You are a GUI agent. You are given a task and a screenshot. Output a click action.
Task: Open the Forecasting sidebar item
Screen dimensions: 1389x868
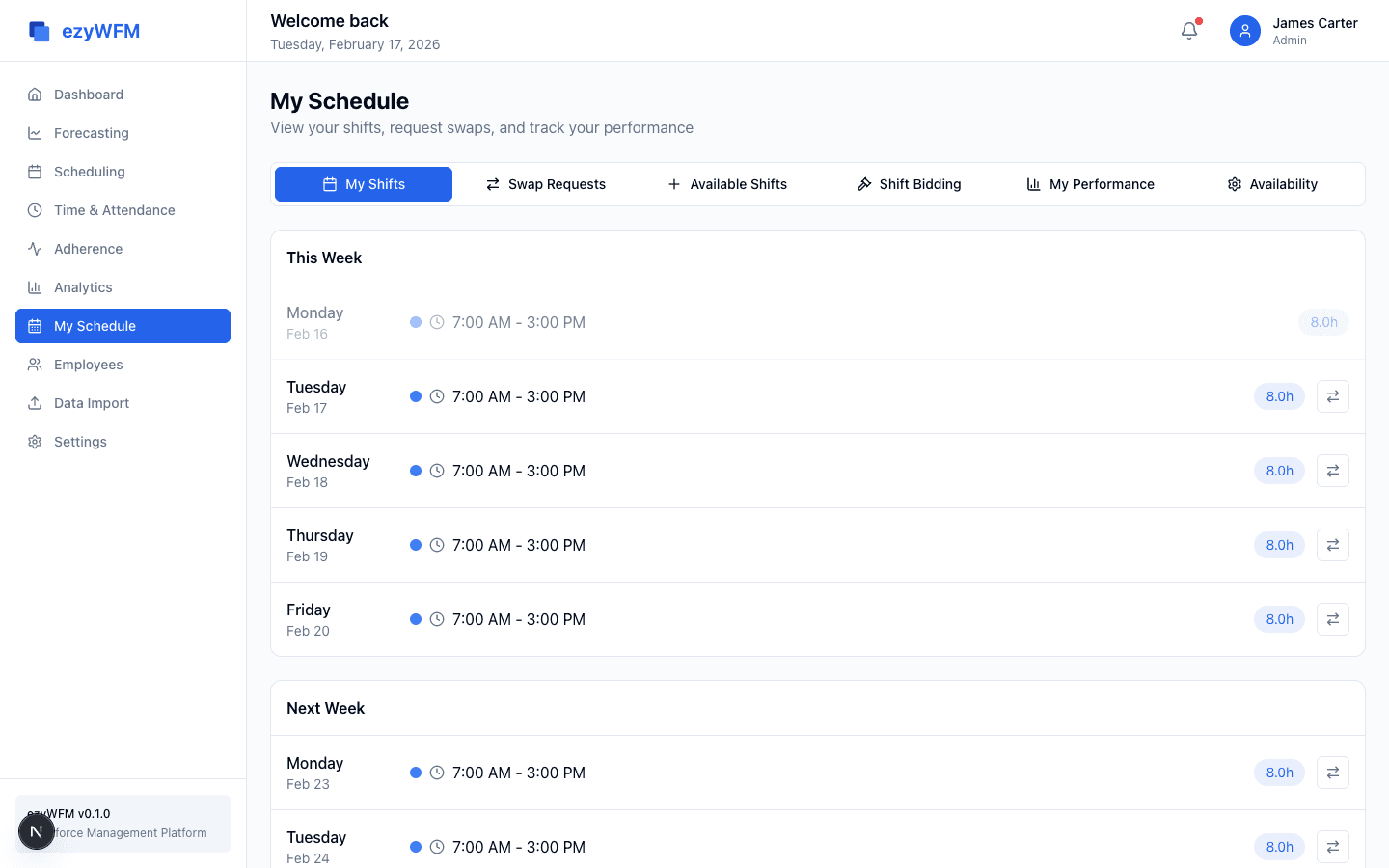coord(91,133)
